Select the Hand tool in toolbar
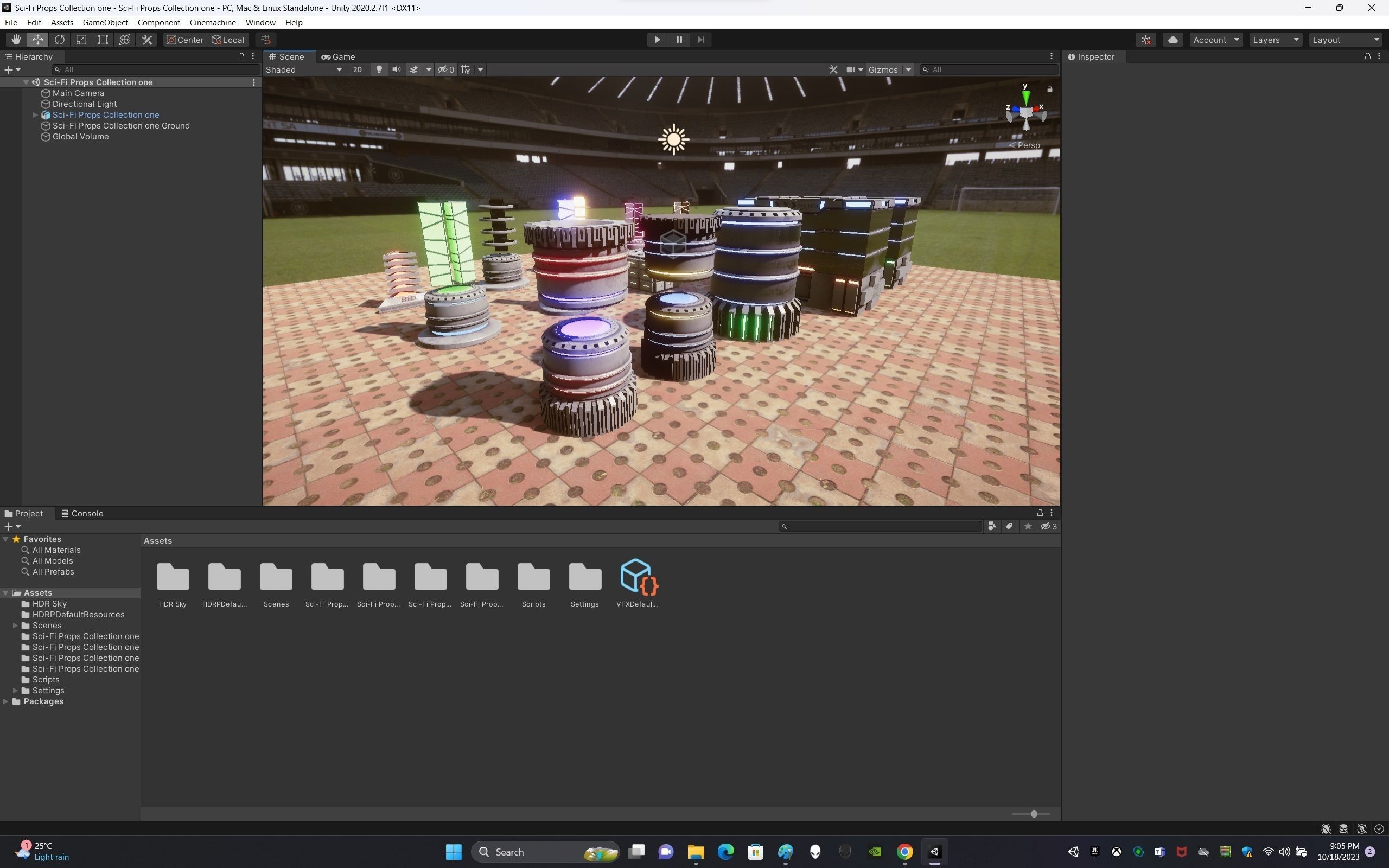Screen dimensions: 1389x868 [x=16, y=40]
